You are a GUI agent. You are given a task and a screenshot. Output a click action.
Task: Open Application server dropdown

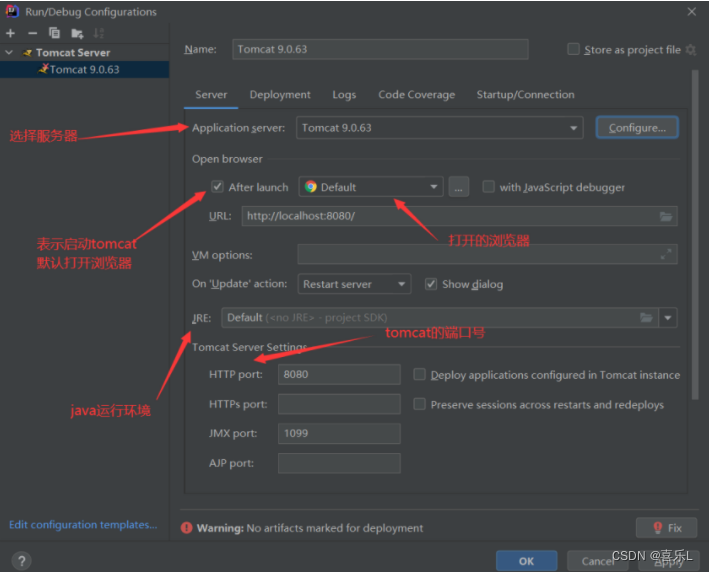[440, 128]
